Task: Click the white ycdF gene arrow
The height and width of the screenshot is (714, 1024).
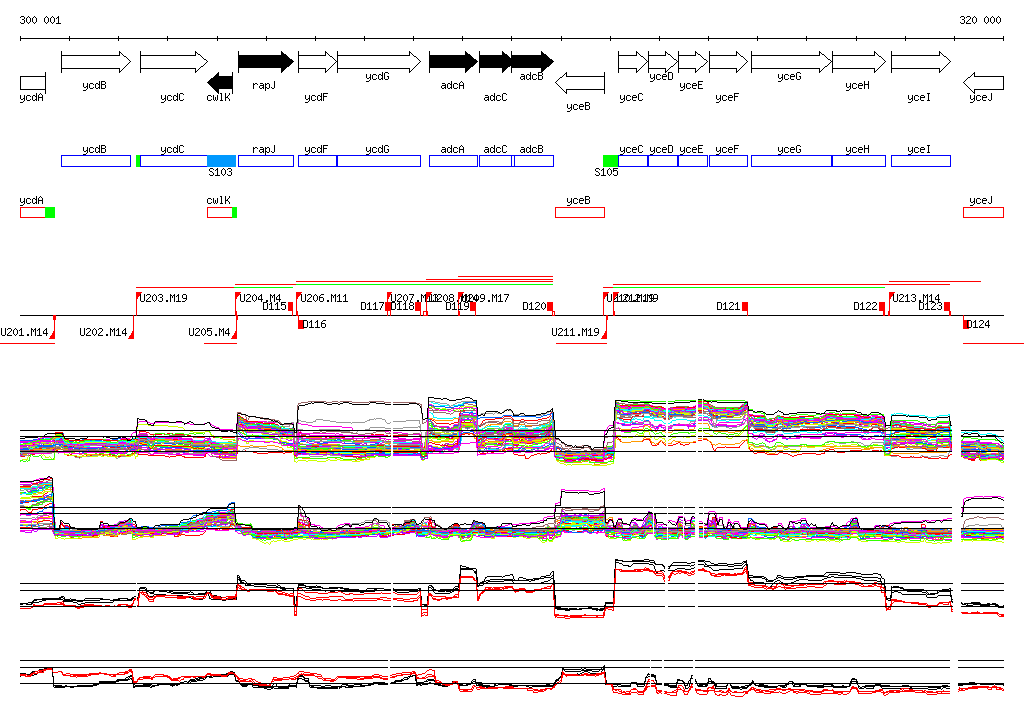Action: click(x=317, y=62)
